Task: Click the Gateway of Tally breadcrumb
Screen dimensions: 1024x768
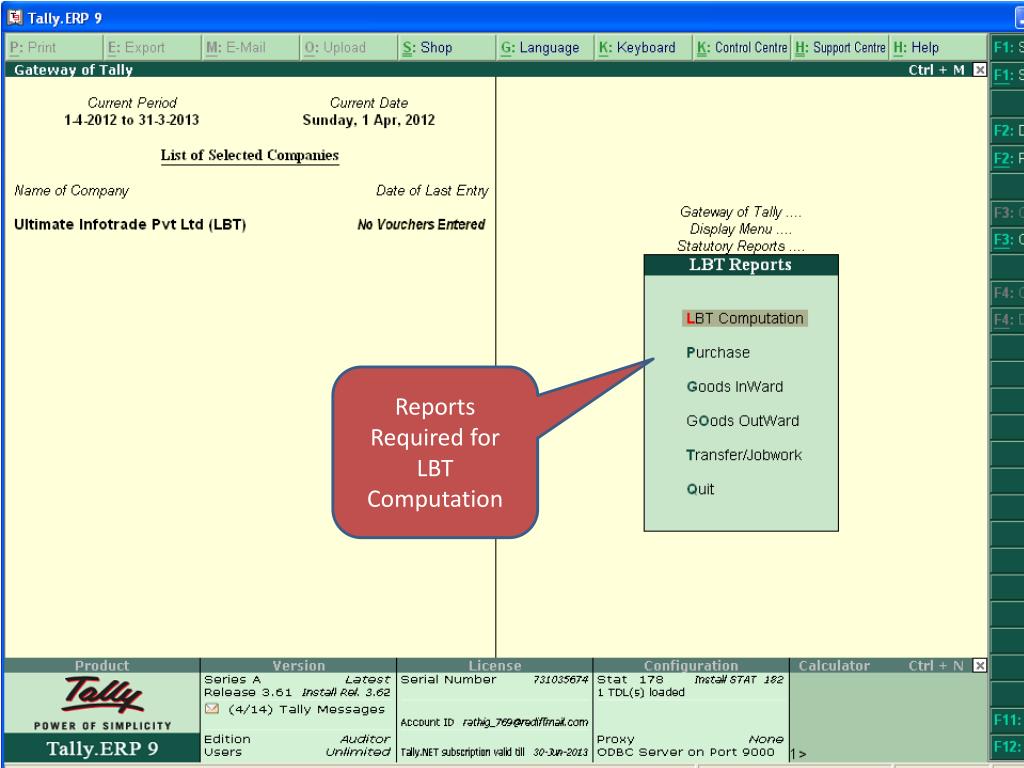Action: click(x=741, y=212)
